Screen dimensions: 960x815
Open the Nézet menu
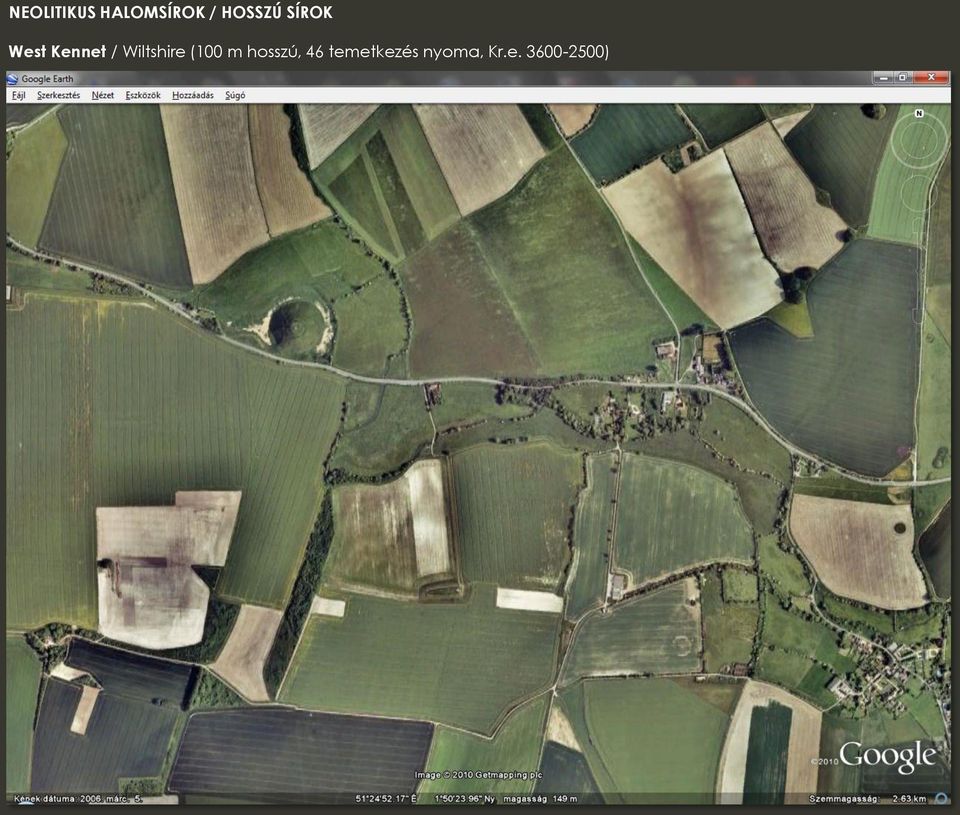[103, 96]
